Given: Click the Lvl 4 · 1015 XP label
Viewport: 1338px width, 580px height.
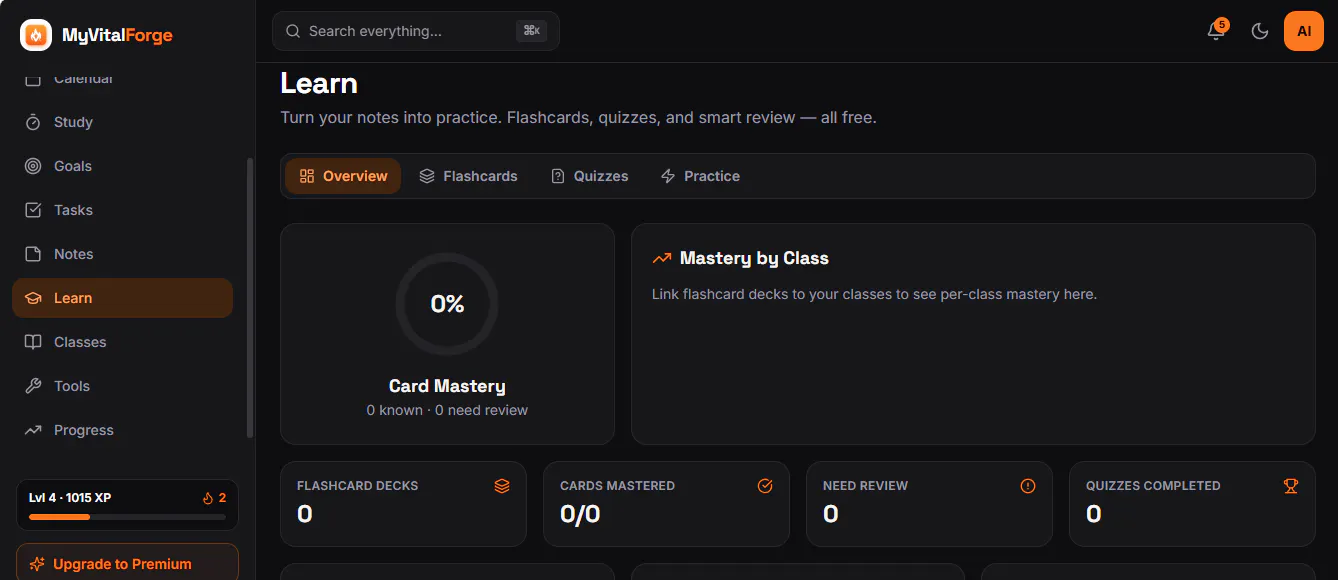Looking at the screenshot, I should tap(70, 498).
